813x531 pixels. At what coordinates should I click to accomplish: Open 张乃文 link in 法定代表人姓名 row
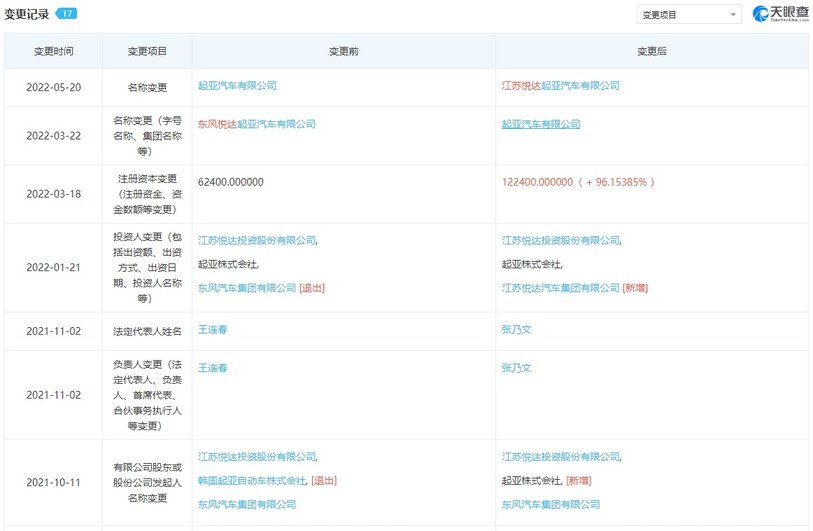pyautogui.click(x=516, y=329)
